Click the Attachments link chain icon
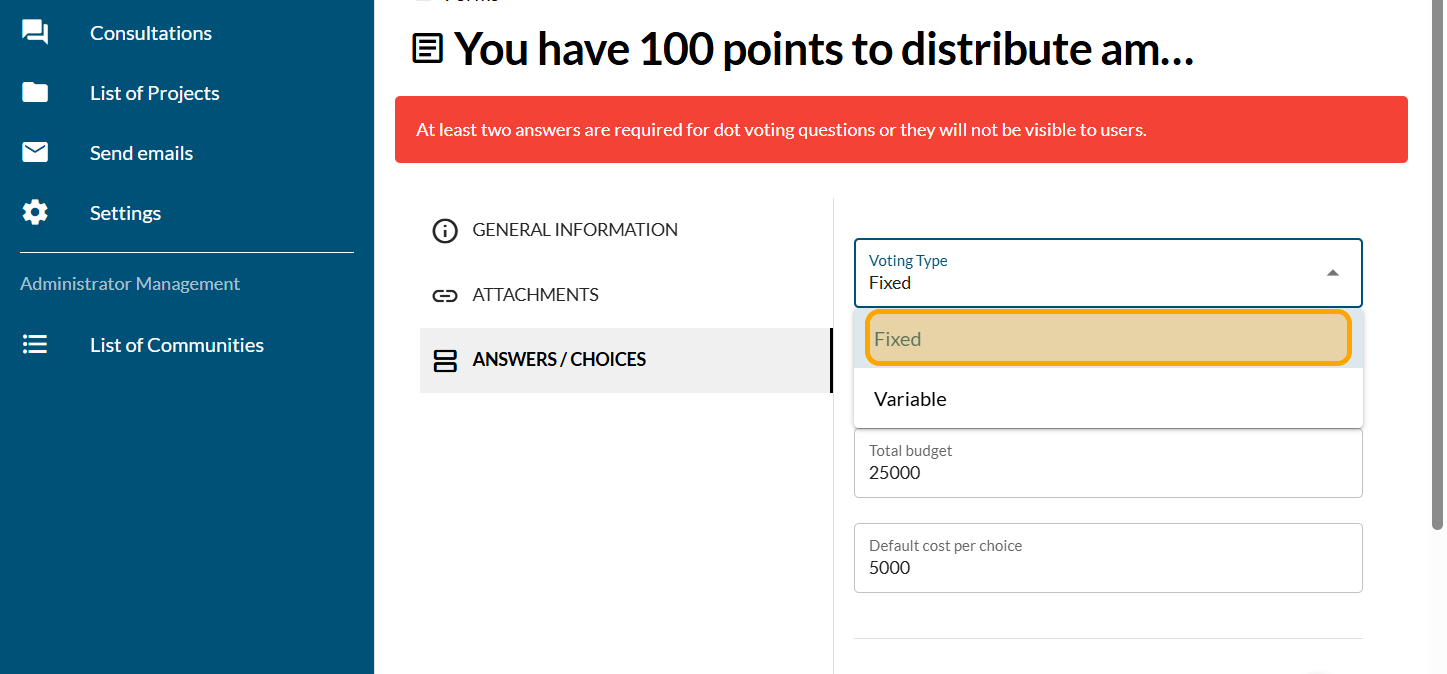Screen dimensions: 1447x674 tap(444, 296)
